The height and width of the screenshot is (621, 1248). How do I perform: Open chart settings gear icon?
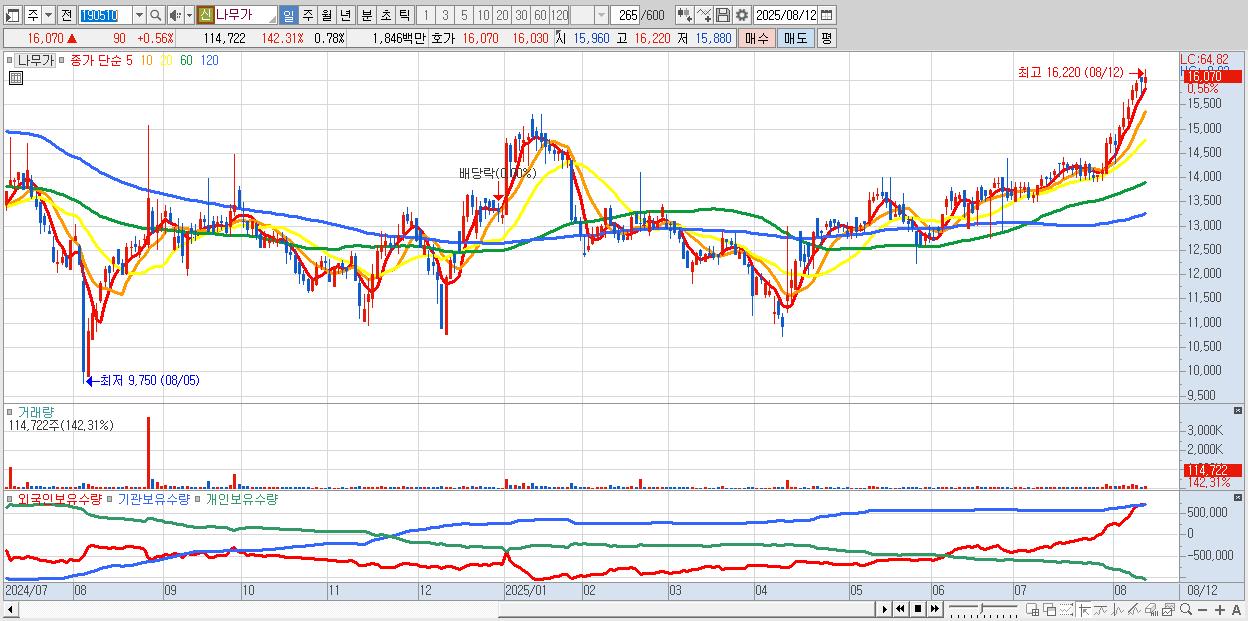point(741,15)
